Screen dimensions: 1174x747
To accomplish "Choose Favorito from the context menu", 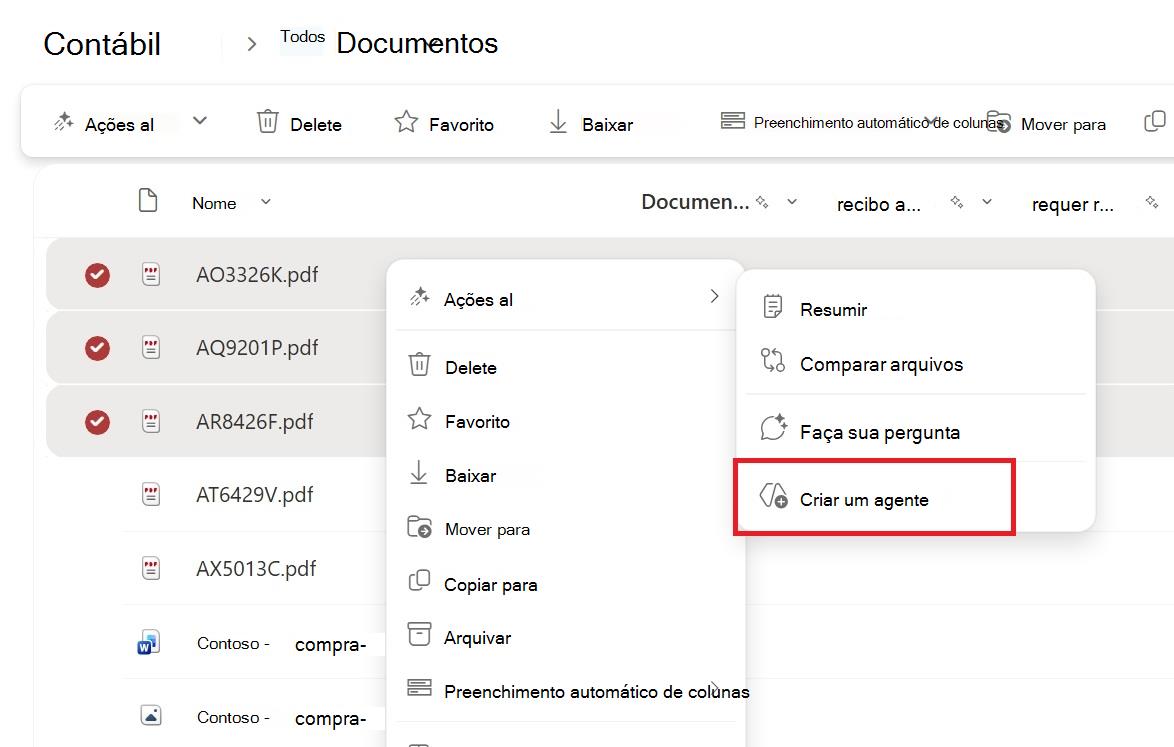I will (x=565, y=421).
